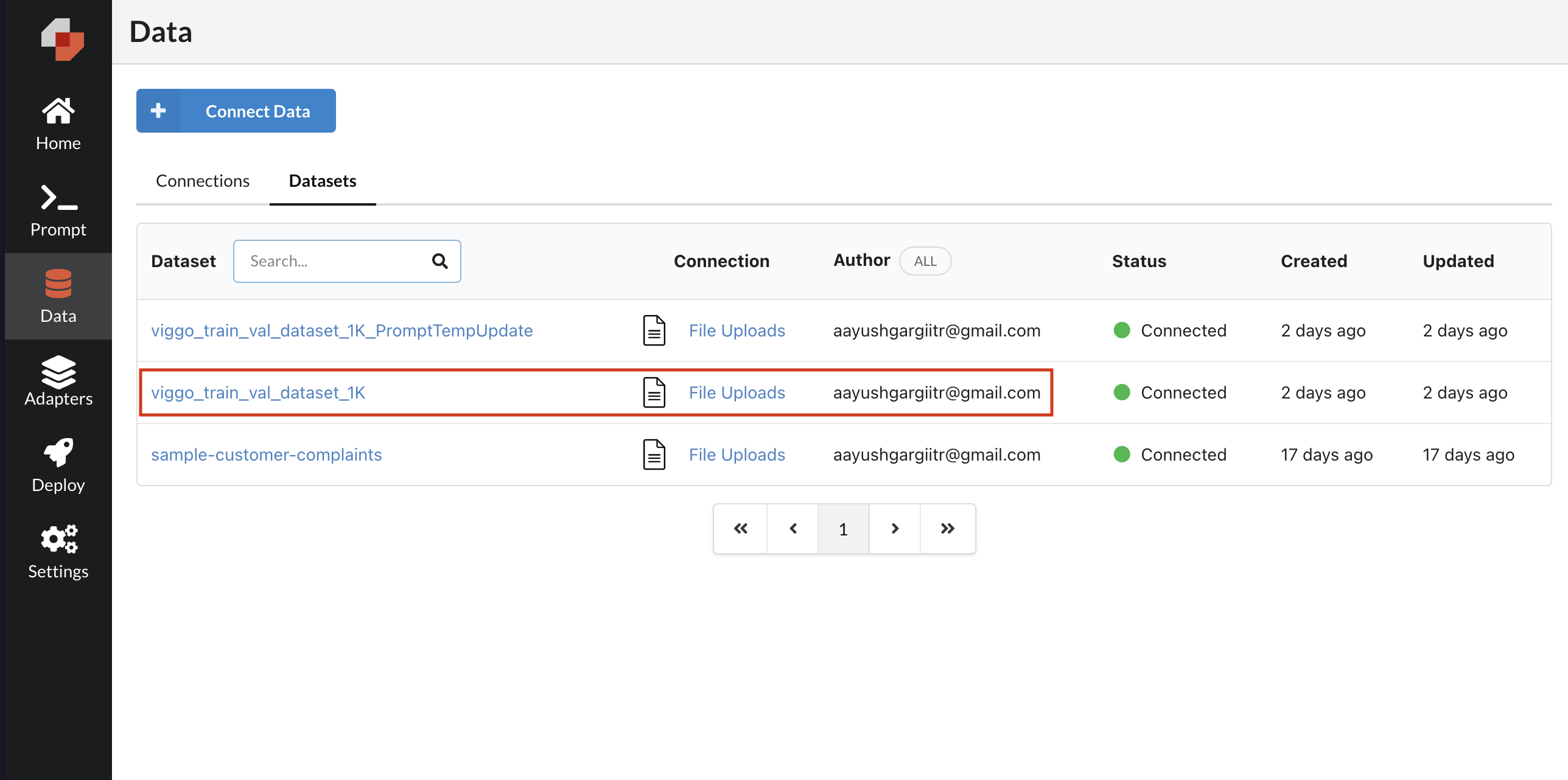Select the Data database icon

tap(58, 284)
